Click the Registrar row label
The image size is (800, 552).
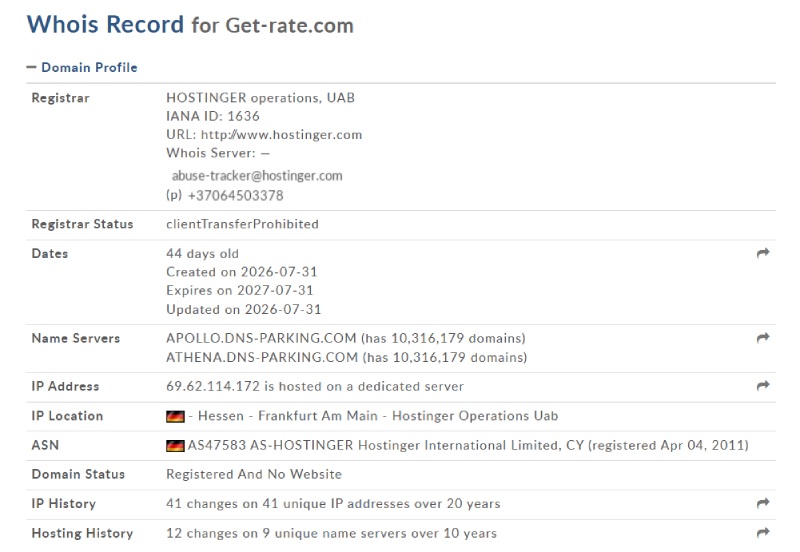(60, 98)
